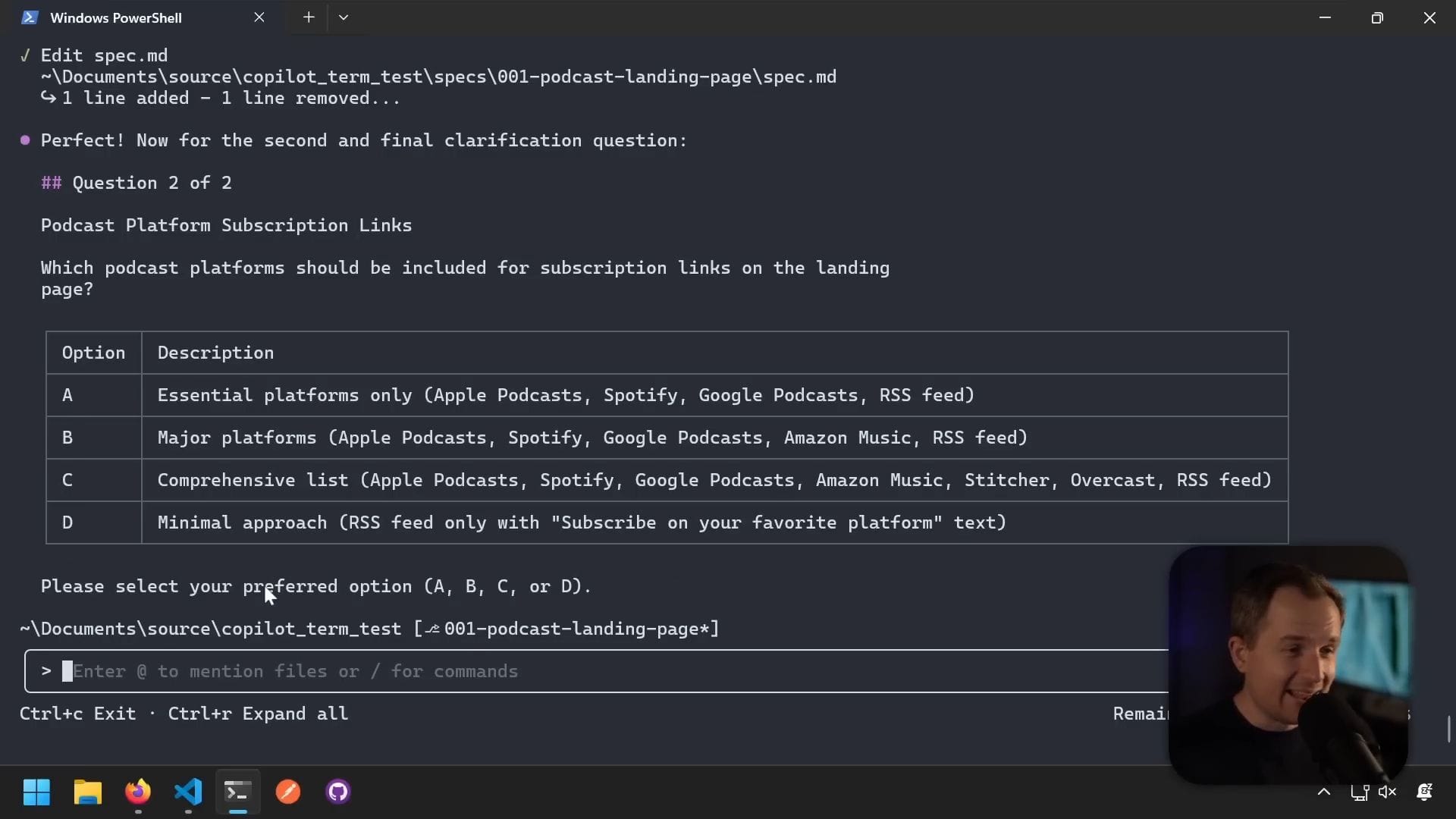Click option C row in the table
This screenshot has width=1456, height=819.
pyautogui.click(x=667, y=480)
